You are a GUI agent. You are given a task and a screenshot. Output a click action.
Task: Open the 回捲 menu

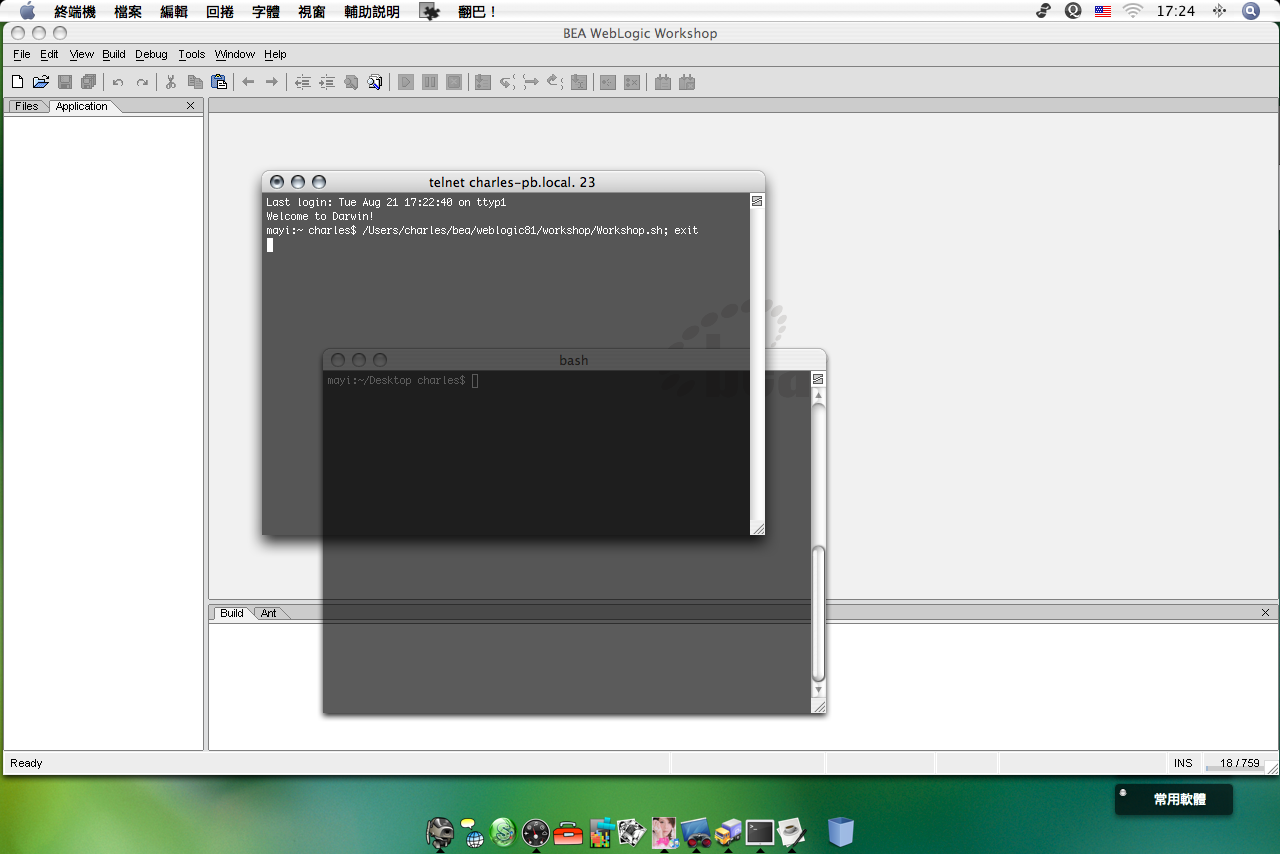point(220,12)
